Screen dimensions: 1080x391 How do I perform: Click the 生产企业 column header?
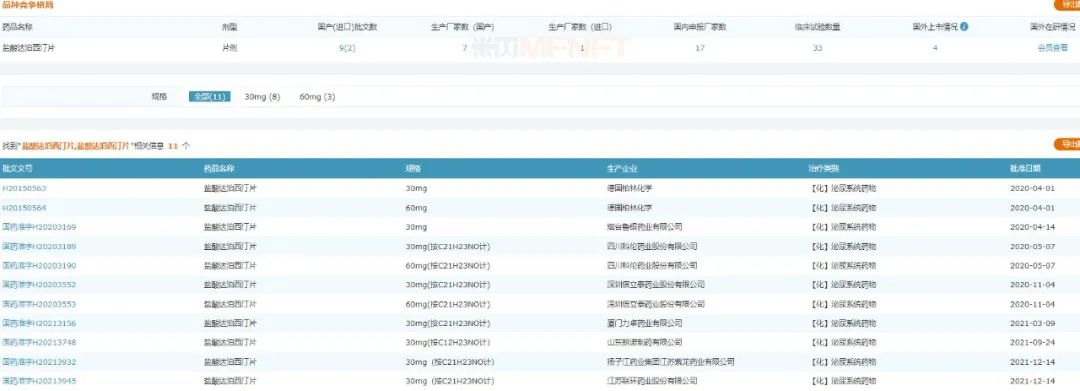point(622,168)
